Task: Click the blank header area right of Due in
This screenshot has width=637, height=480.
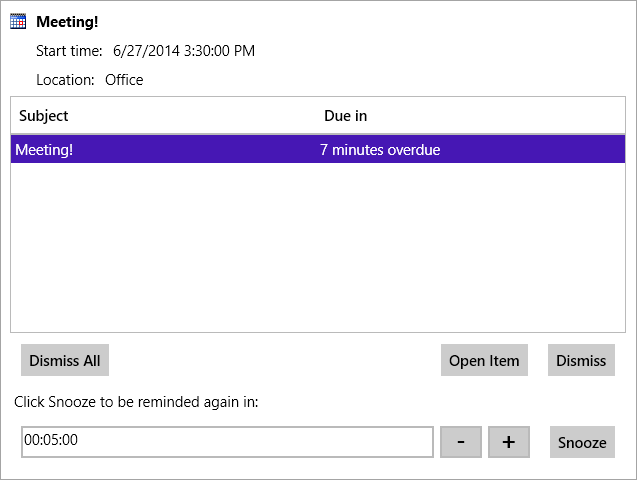Action: pyautogui.click(x=500, y=116)
